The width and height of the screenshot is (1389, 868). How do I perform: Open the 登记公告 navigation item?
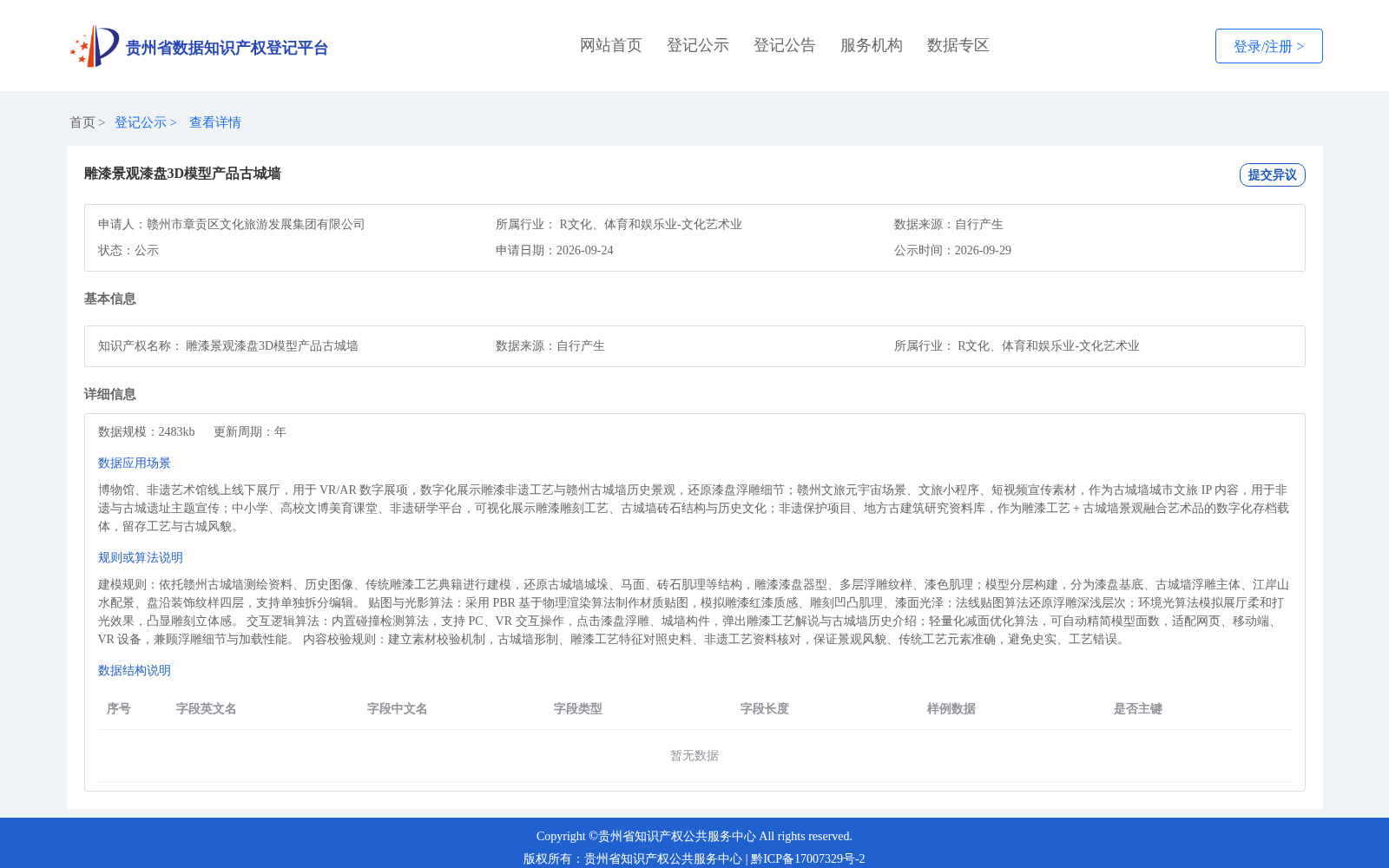click(x=785, y=45)
